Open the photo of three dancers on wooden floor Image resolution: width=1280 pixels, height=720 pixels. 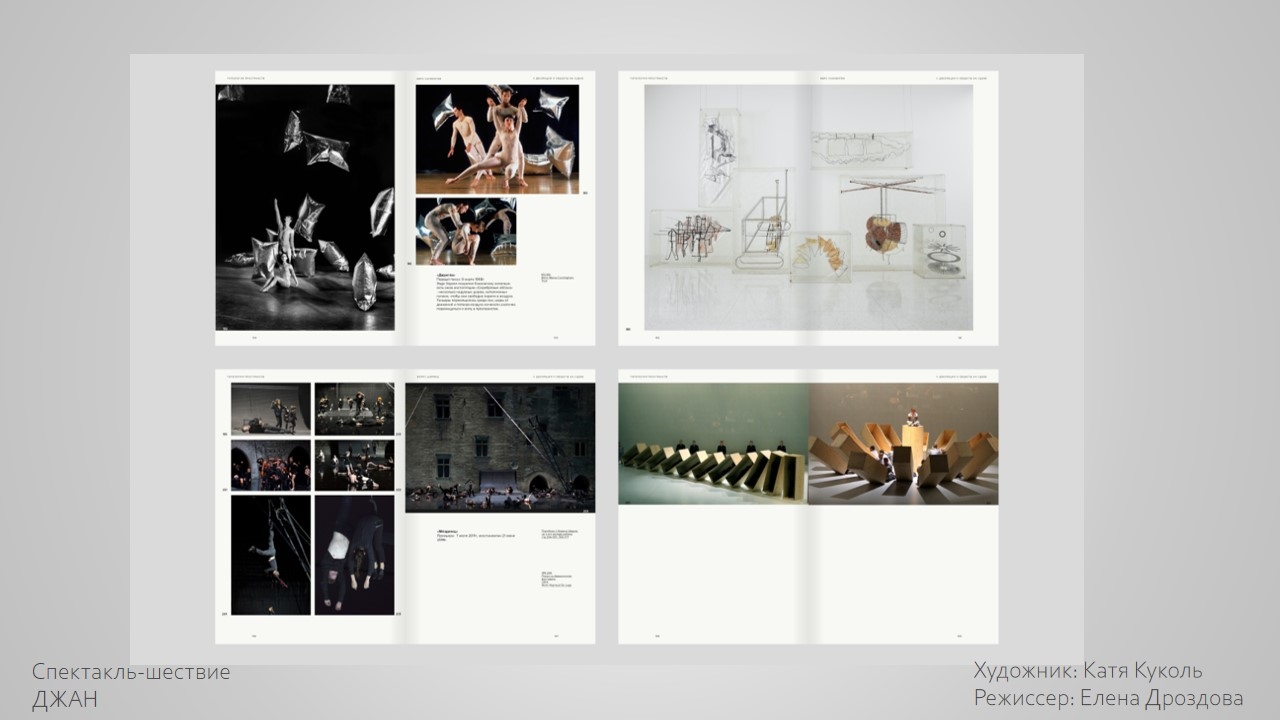(497, 139)
